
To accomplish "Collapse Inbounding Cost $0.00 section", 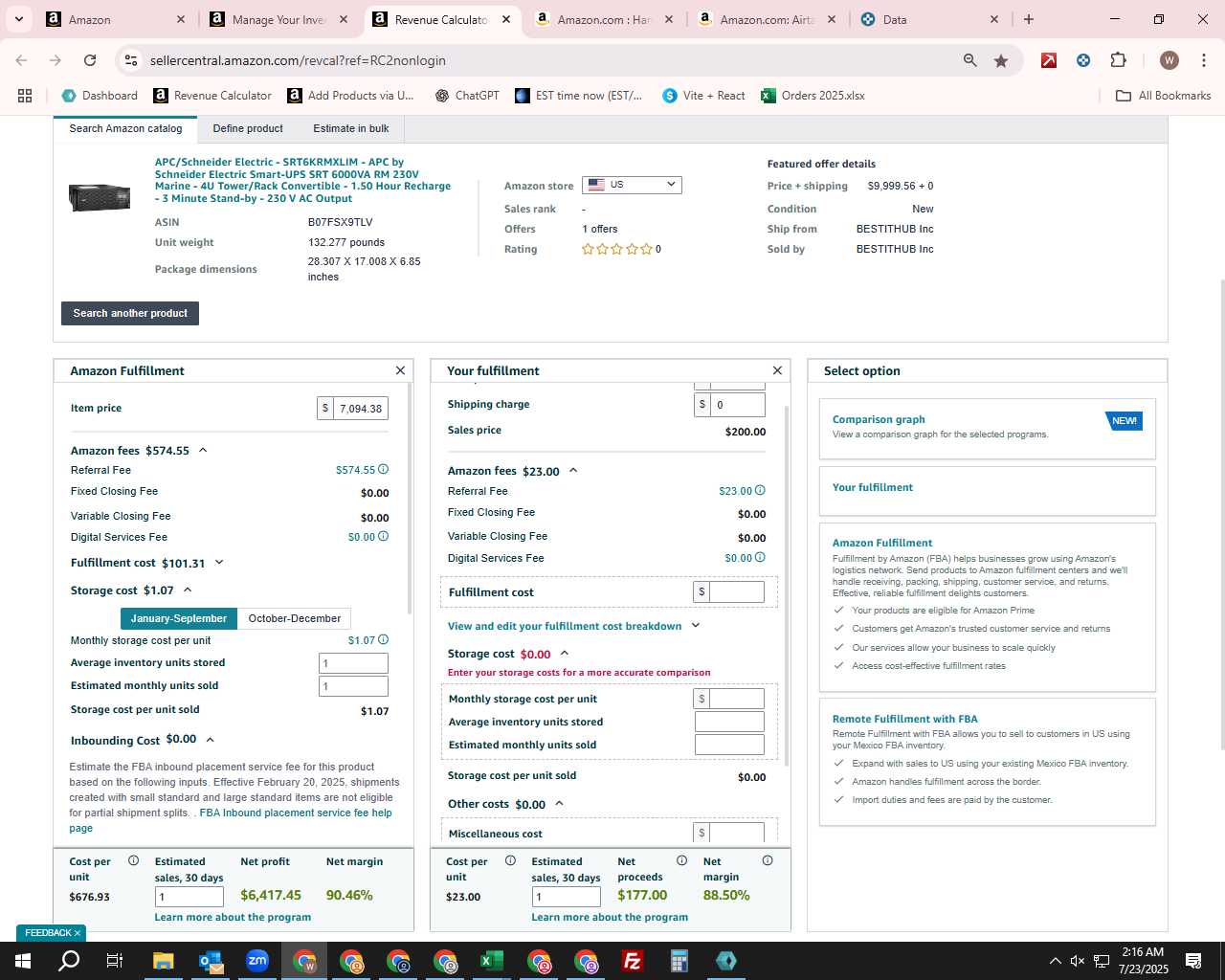I will click(210, 740).
